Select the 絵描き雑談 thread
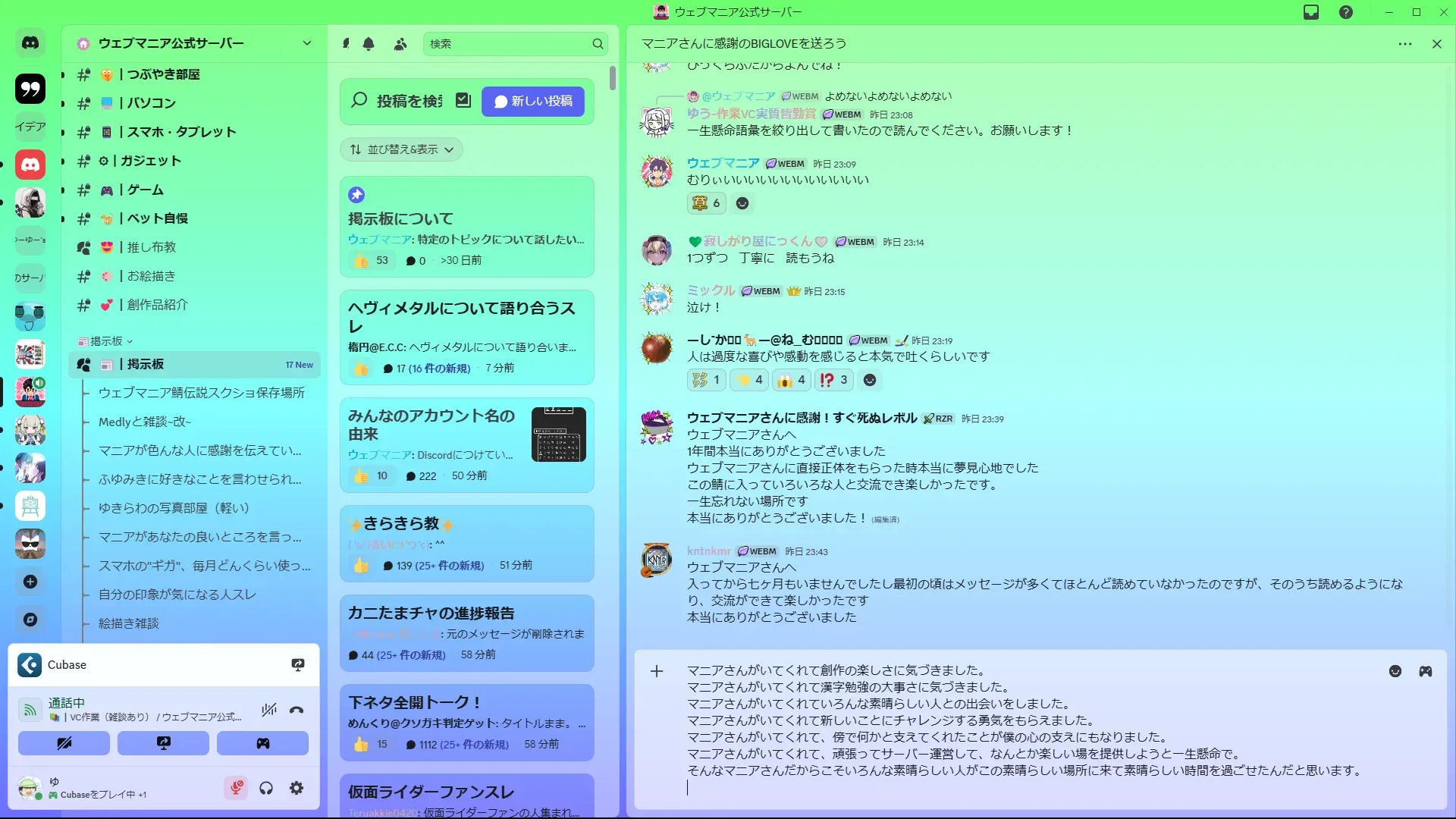Viewport: 1456px width, 819px height. coord(129,623)
